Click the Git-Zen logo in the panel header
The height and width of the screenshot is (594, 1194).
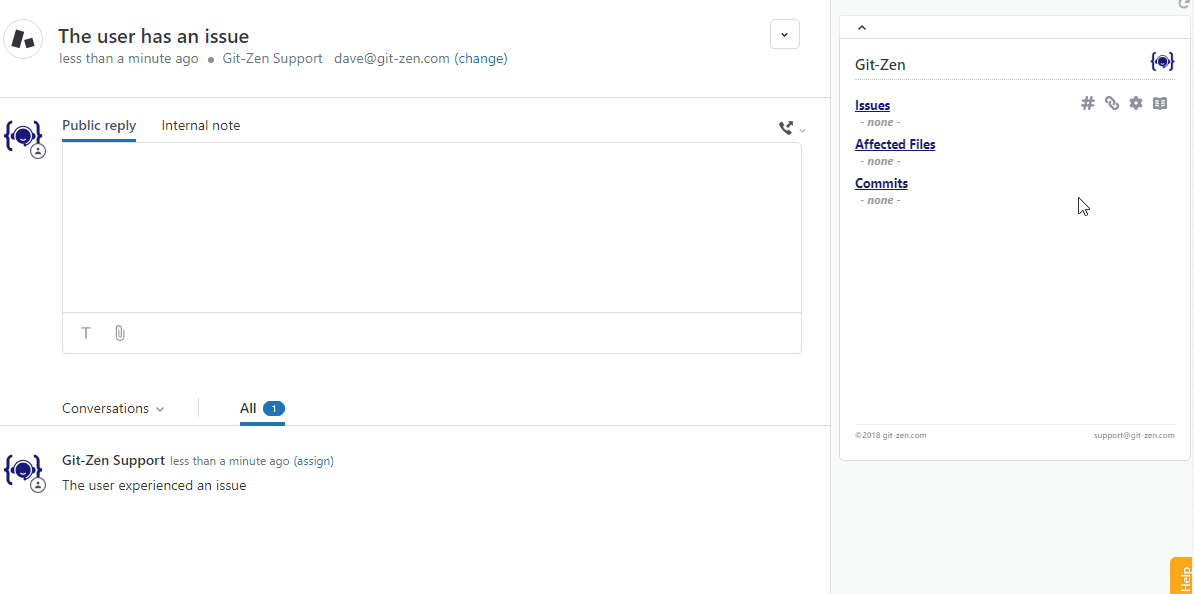[x=1162, y=62]
